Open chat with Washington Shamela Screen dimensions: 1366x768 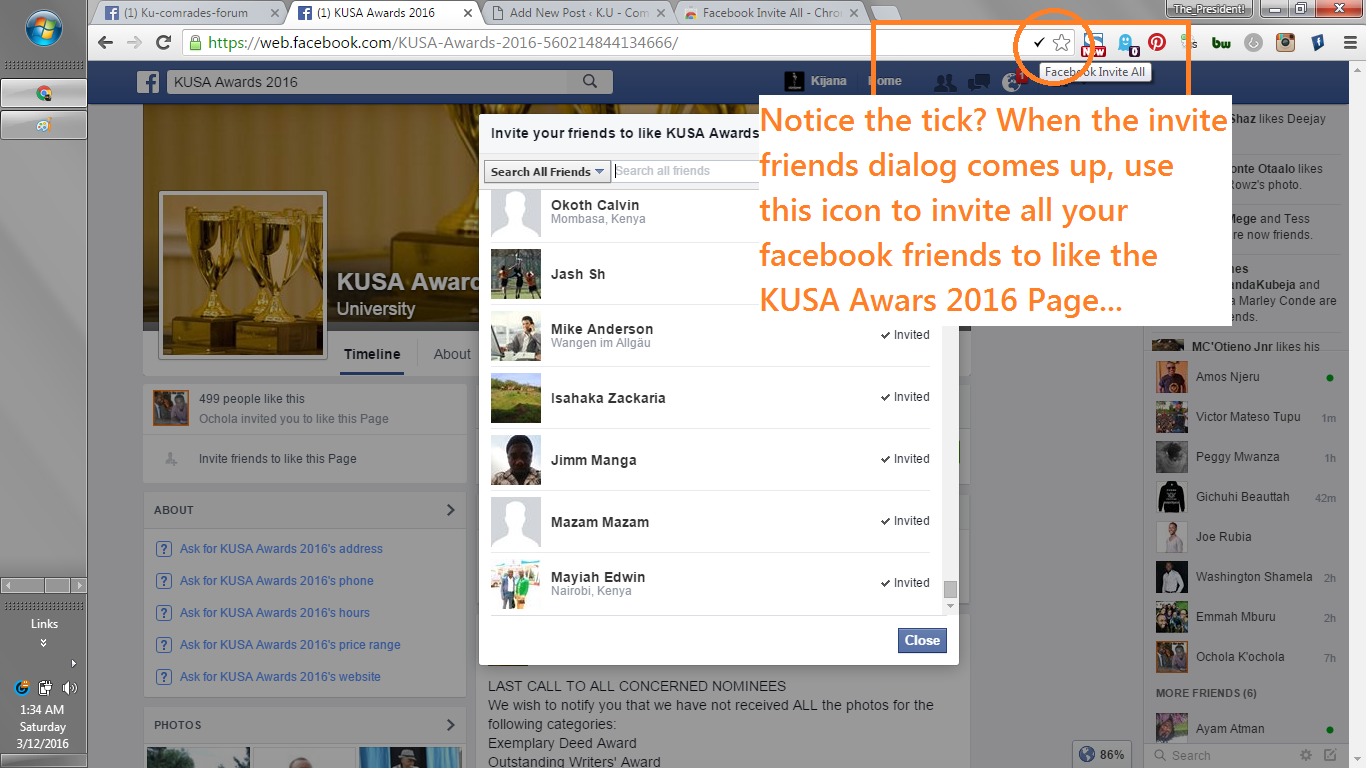(1246, 577)
